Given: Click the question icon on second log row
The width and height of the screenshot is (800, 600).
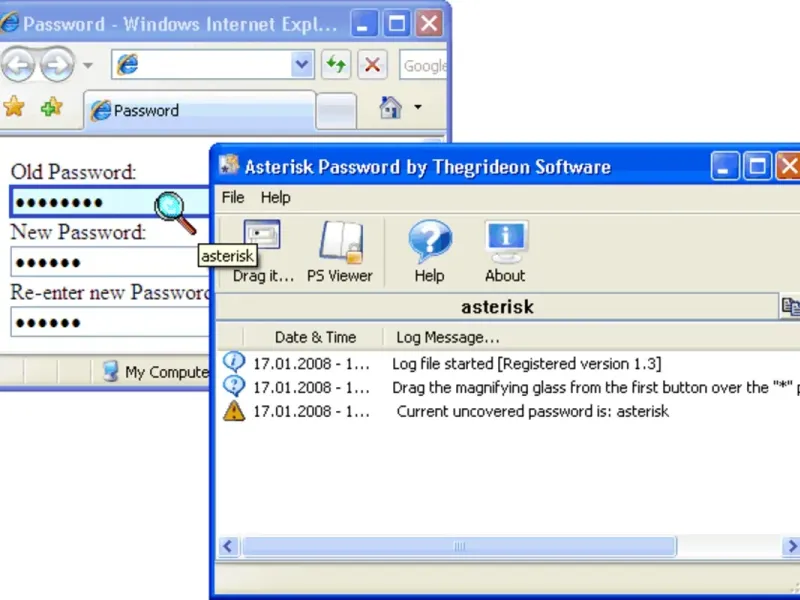Looking at the screenshot, I should coord(234,386).
